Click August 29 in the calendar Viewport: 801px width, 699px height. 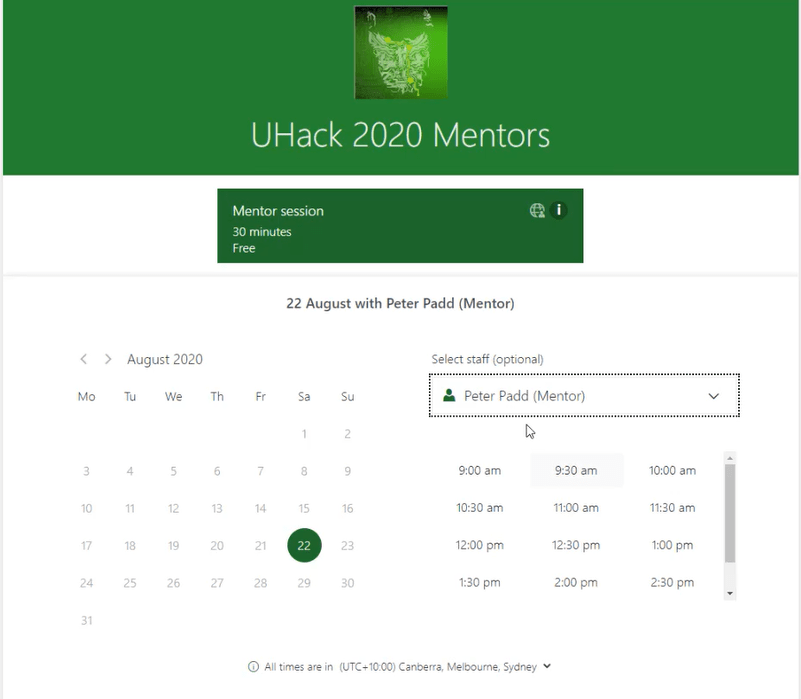pos(304,582)
